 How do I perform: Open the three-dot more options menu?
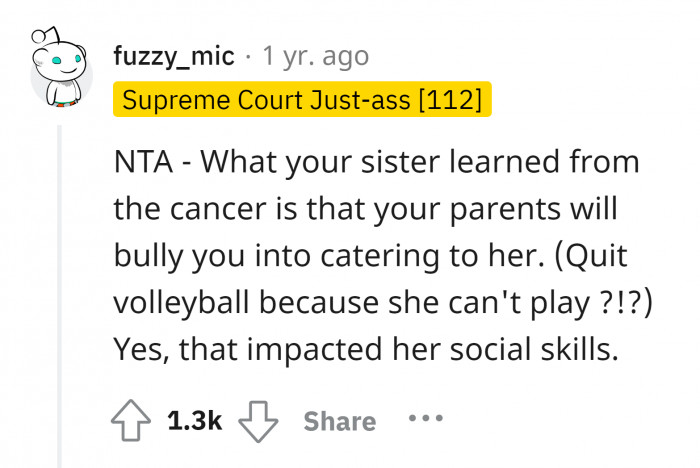pos(424,420)
